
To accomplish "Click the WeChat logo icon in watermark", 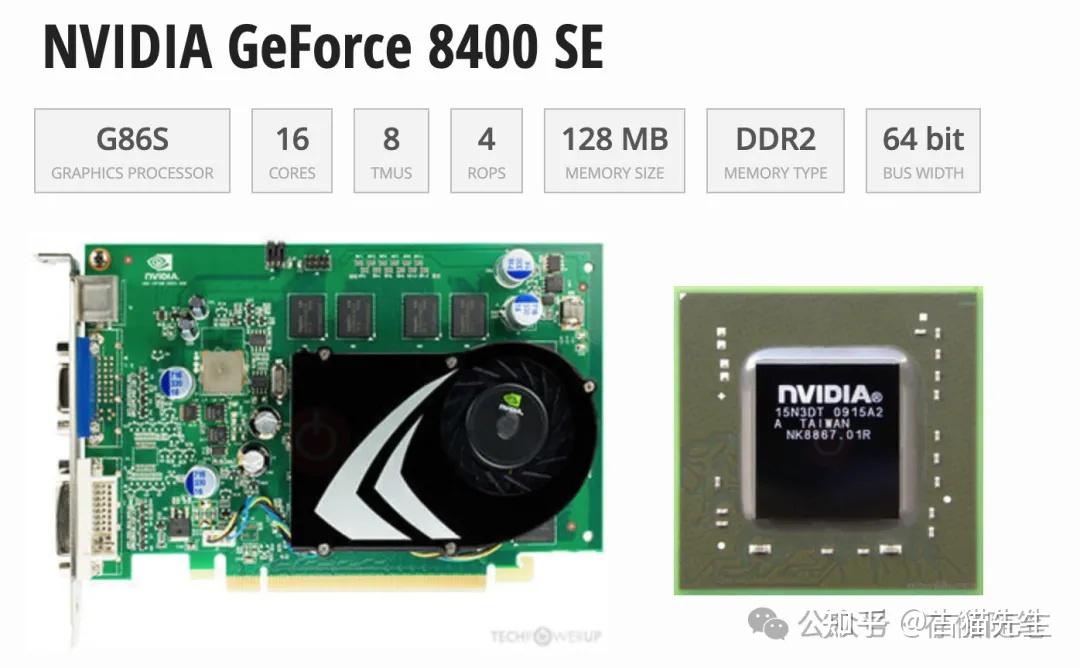I will click(x=768, y=623).
